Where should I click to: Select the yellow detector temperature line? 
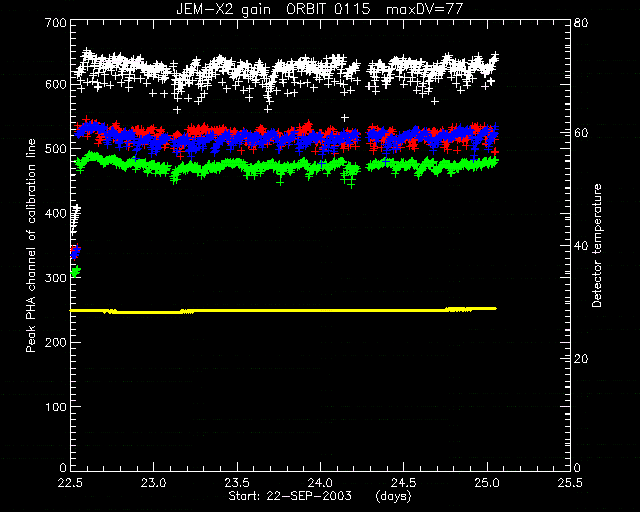coord(283,311)
